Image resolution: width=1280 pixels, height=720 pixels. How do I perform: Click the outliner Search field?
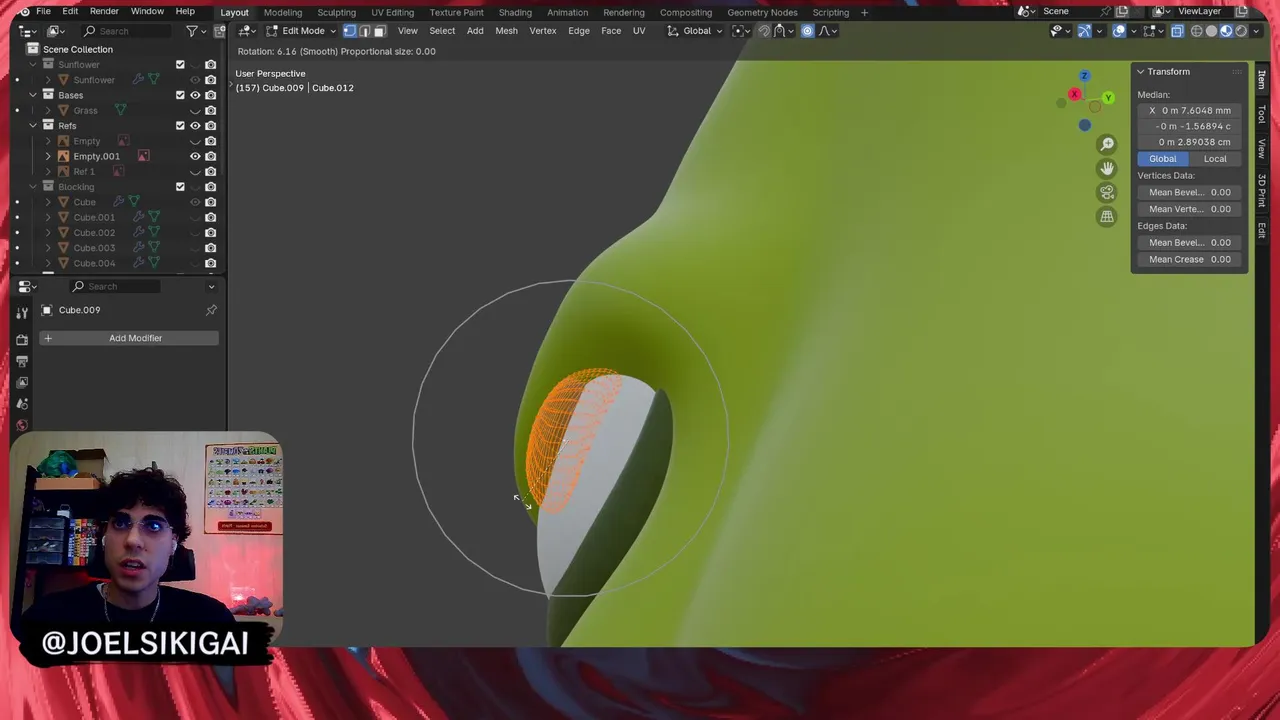point(127,31)
